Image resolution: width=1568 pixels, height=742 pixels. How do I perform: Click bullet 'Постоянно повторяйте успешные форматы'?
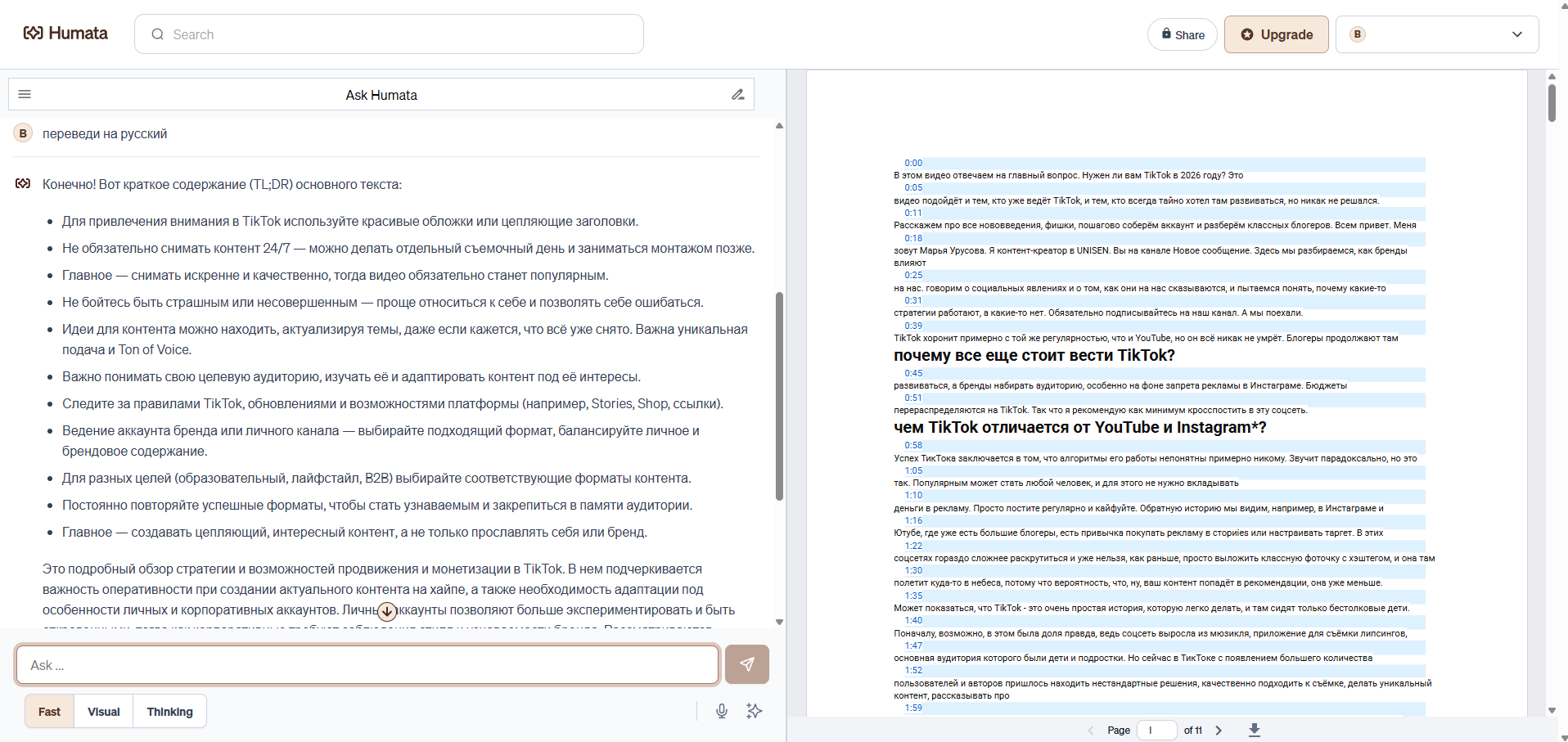pyautogui.click(x=377, y=505)
